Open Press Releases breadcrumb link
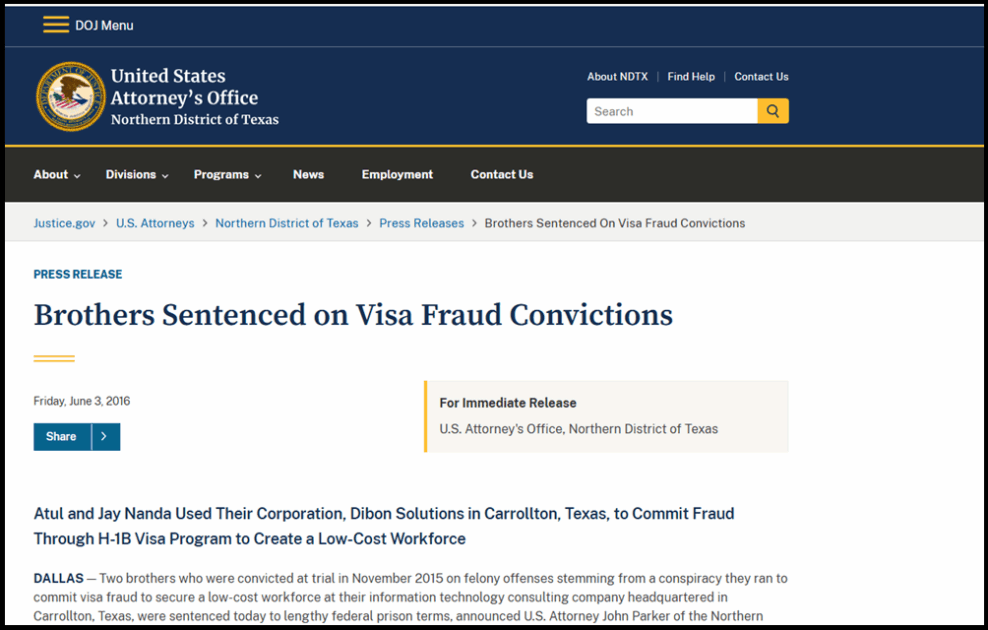Screen dimensions: 988x630 pos(422,223)
